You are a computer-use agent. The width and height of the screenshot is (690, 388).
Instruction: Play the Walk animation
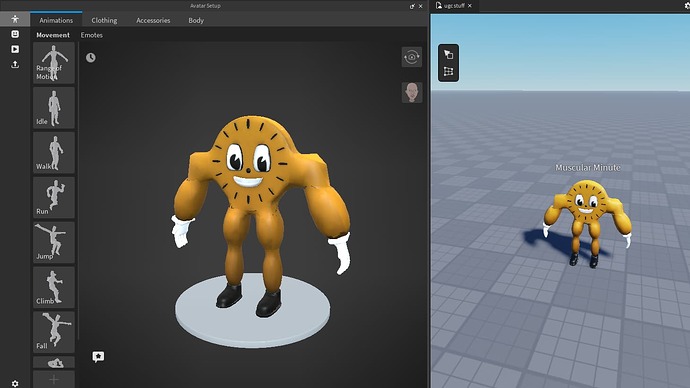tap(54, 153)
